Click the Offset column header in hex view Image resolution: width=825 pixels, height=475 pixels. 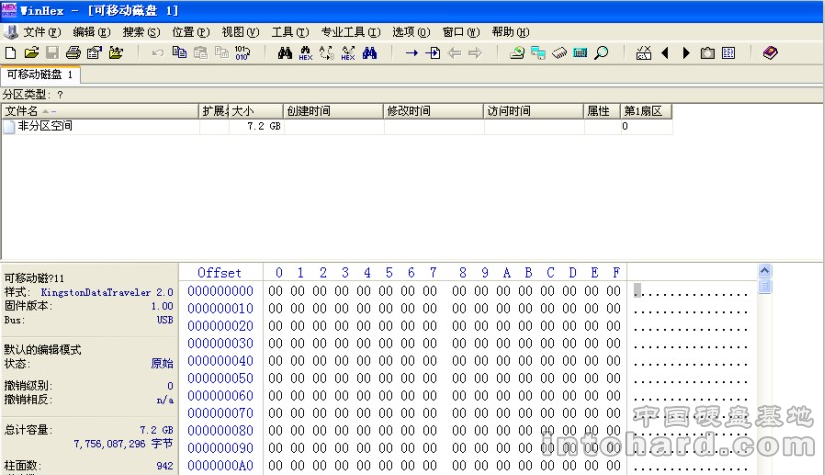pyautogui.click(x=219, y=272)
